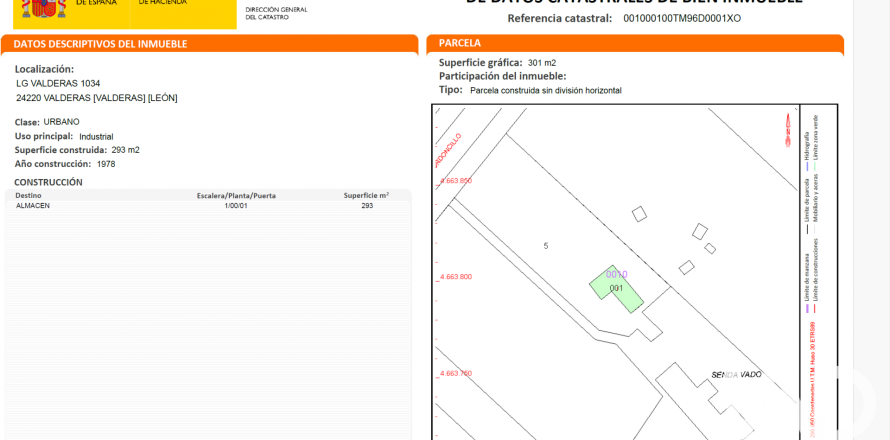Click the Límite de construcciones legend entry
This screenshot has height=440, width=890.
click(814, 276)
